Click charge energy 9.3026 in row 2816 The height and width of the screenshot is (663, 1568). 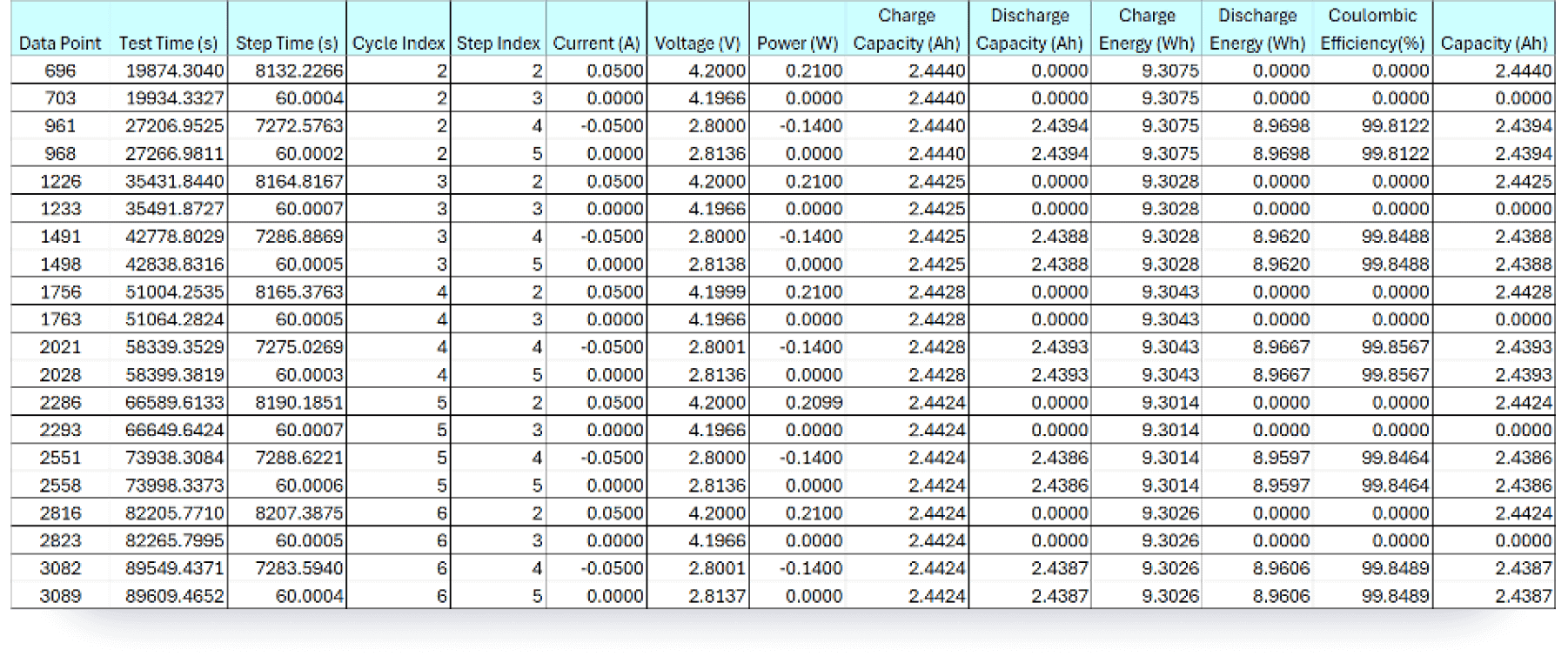click(1147, 513)
